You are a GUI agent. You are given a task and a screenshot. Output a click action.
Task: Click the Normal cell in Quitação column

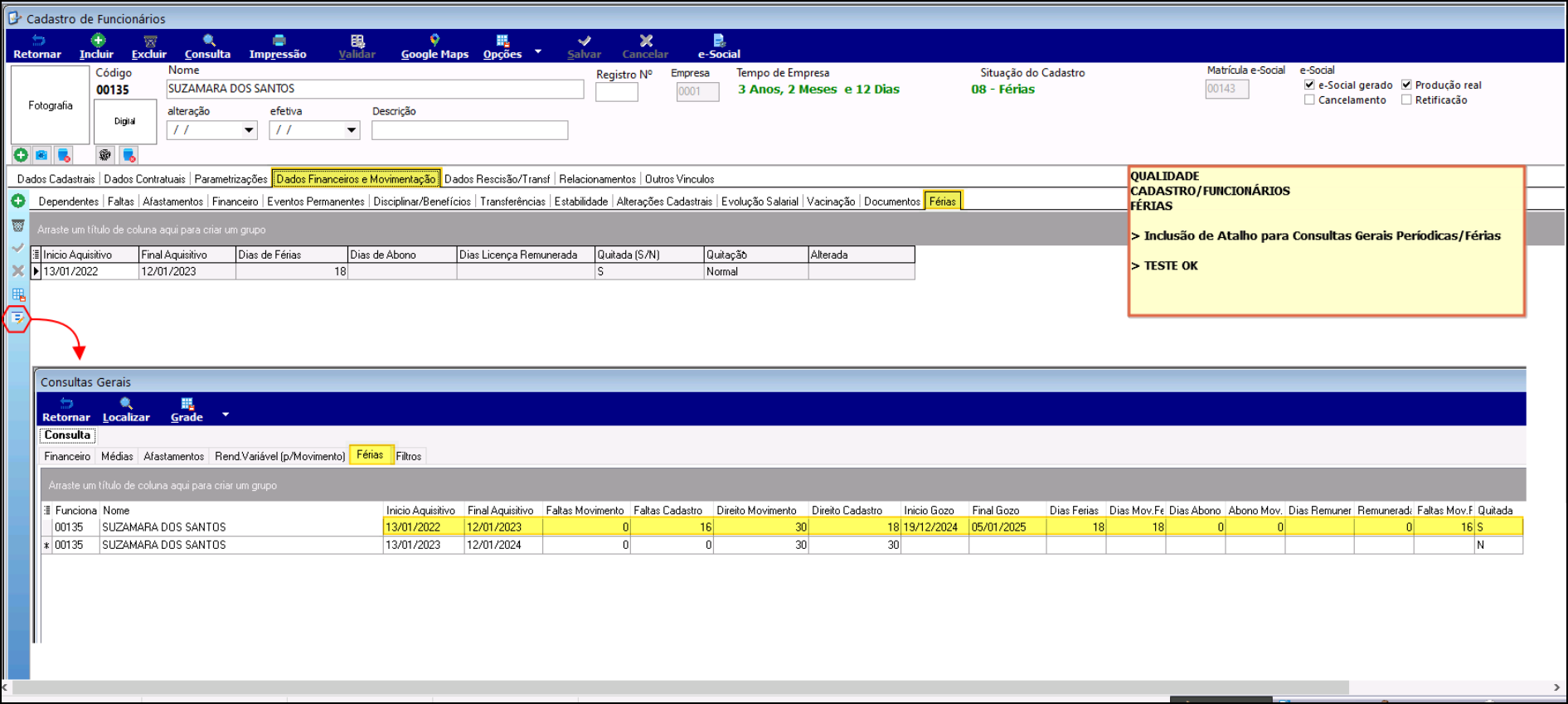tap(756, 271)
